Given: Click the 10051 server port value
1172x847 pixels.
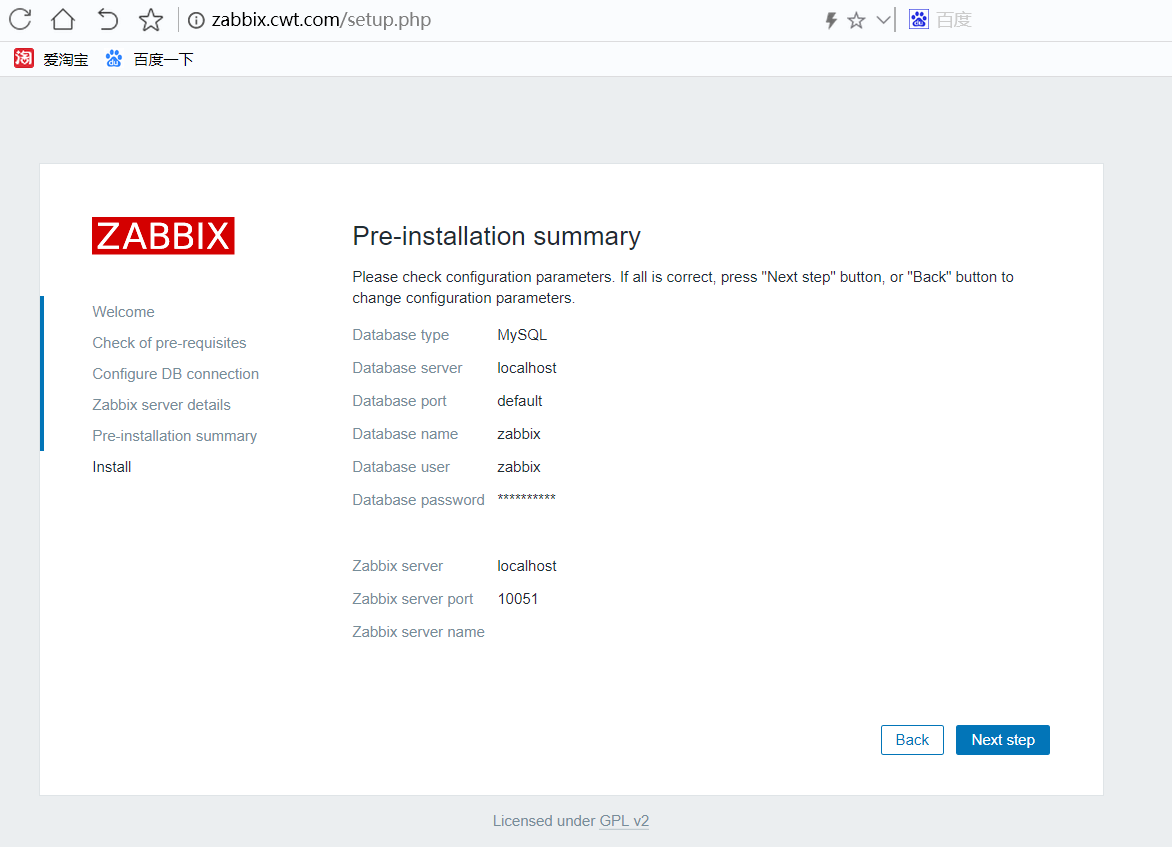Looking at the screenshot, I should (x=517, y=599).
